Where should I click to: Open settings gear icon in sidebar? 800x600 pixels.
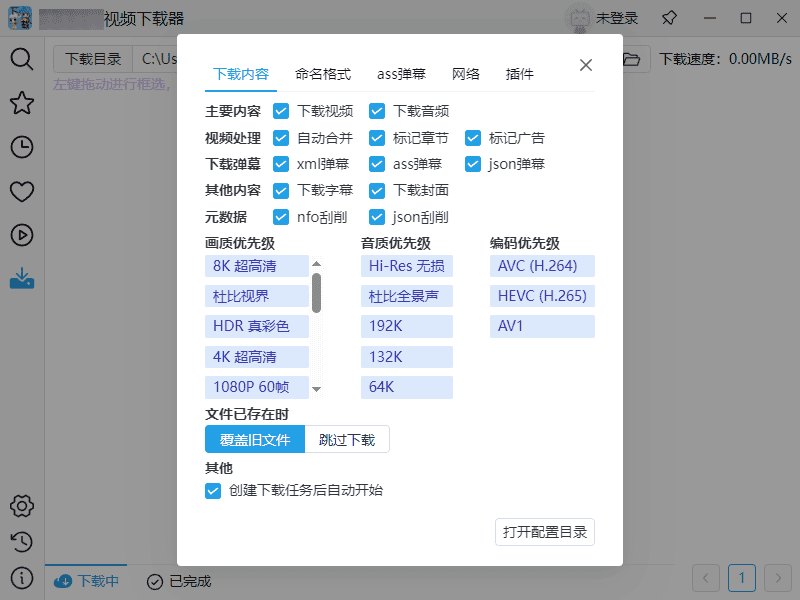click(x=22, y=506)
